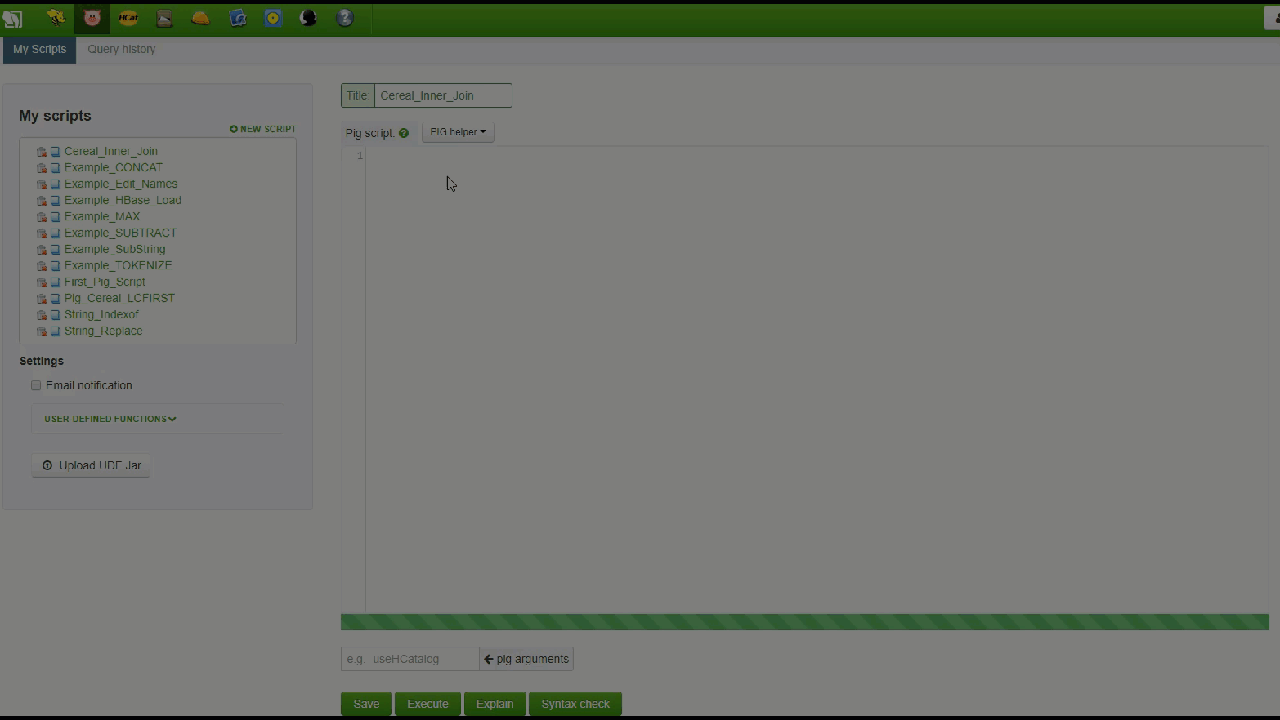Viewport: 1280px width, 720px height.
Task: Switch to the My Scripts tab
Action: 39,49
